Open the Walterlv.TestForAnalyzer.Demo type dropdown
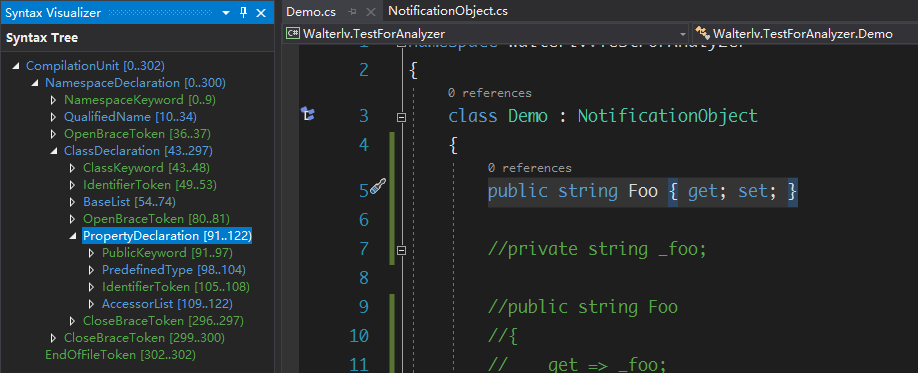 (803, 33)
